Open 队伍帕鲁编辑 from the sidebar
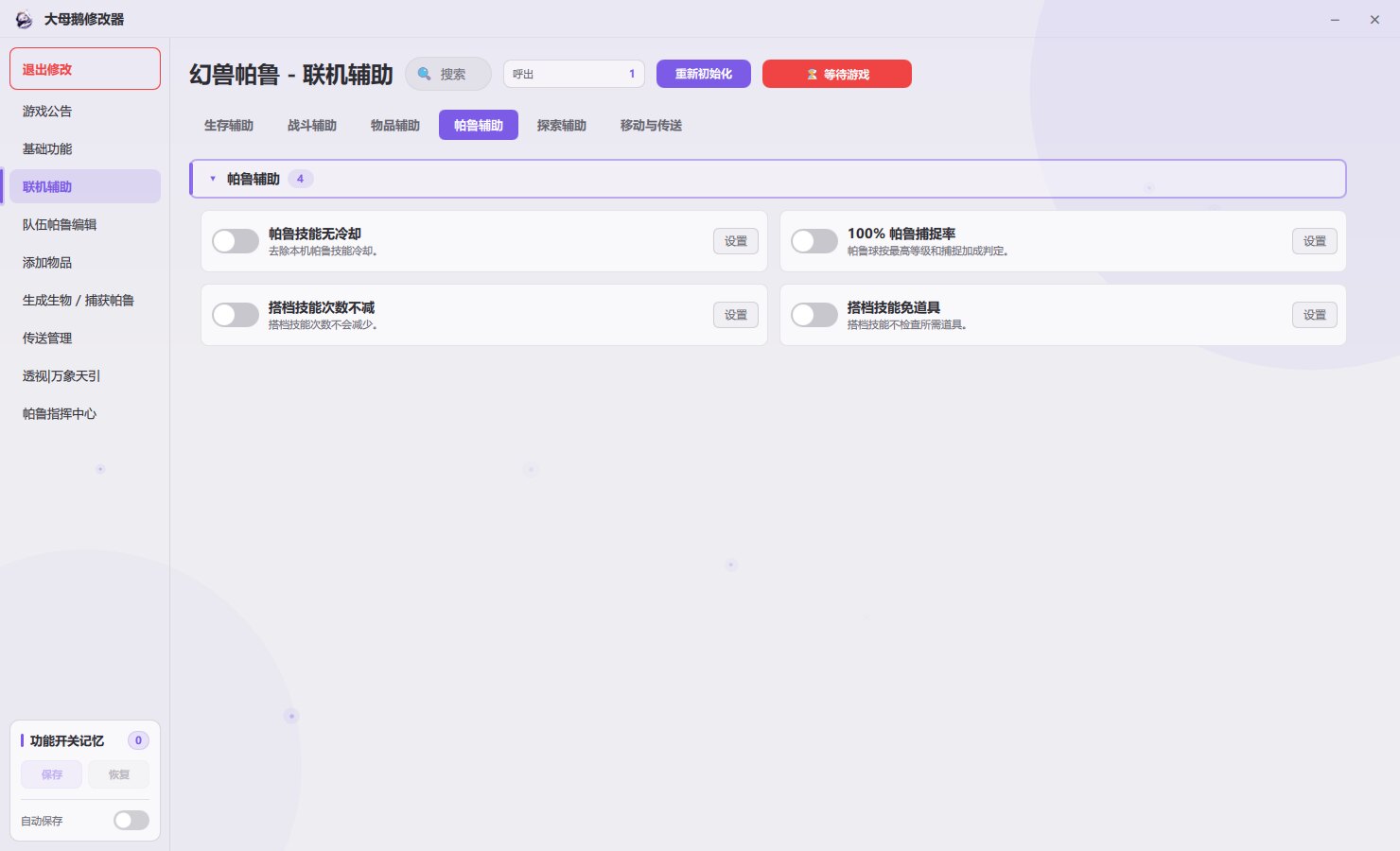Image resolution: width=1400 pixels, height=851 pixels. tap(85, 224)
